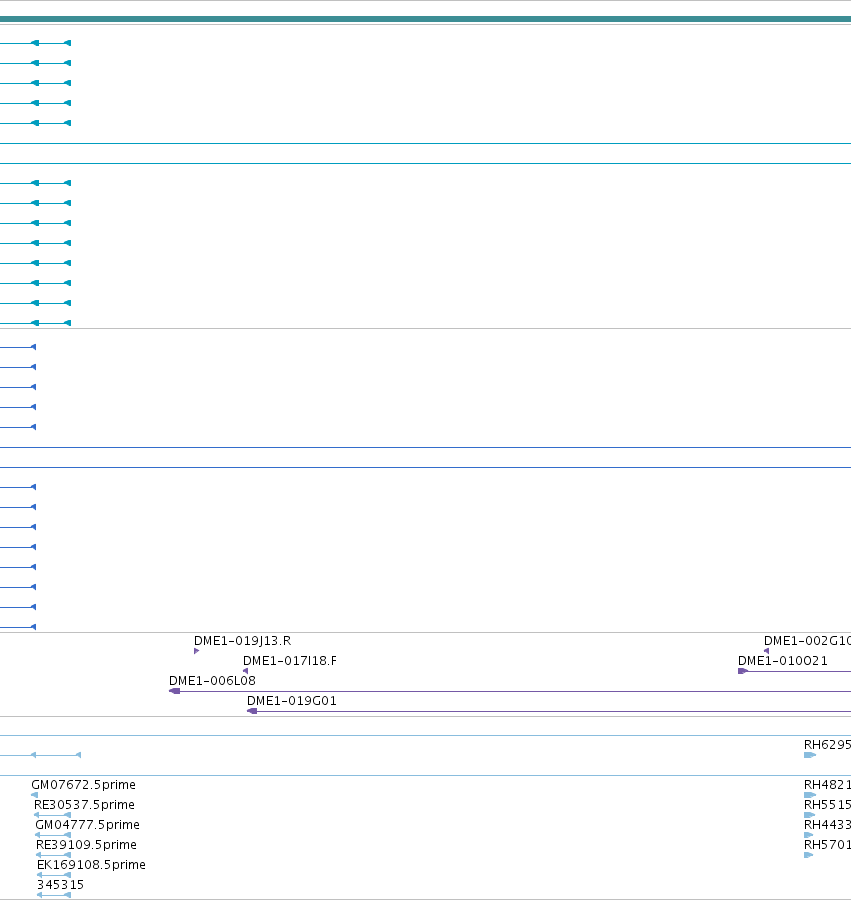Select the RE30537.5prime EST label

pyautogui.click(x=84, y=805)
